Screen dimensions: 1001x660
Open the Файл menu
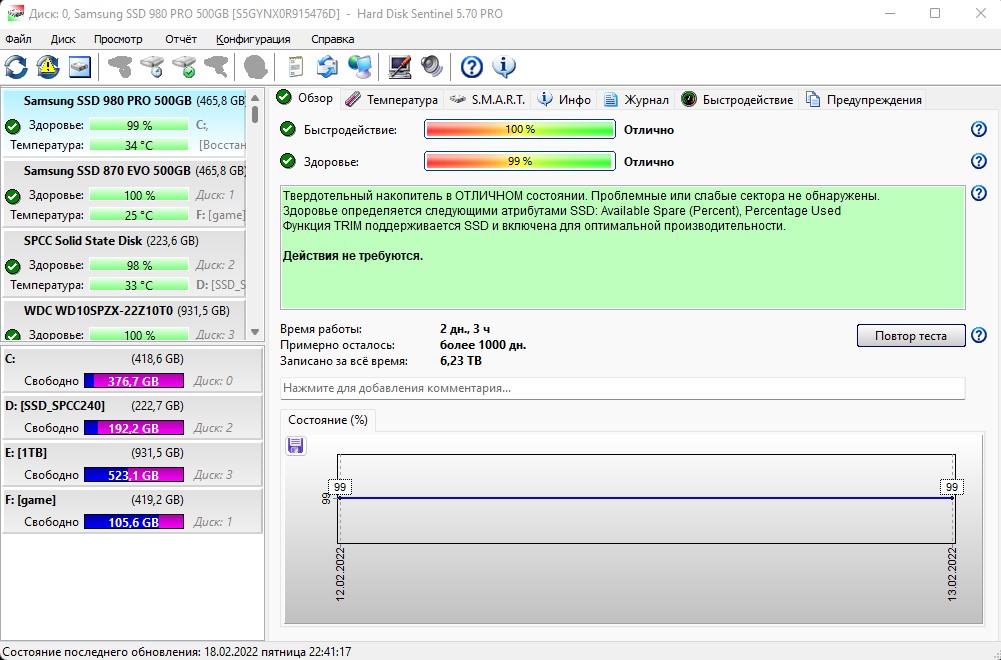tap(19, 39)
